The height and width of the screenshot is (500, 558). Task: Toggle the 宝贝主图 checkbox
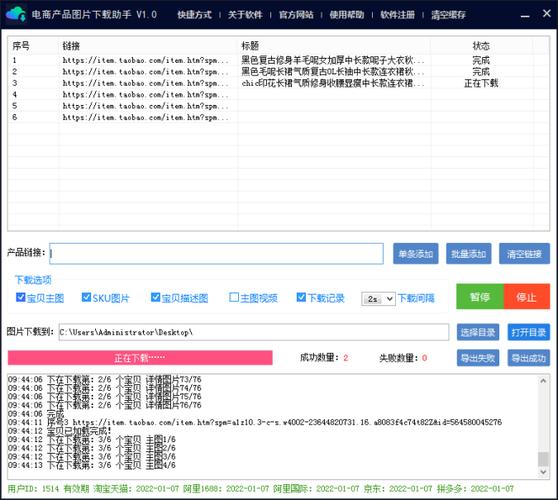click(x=21, y=297)
